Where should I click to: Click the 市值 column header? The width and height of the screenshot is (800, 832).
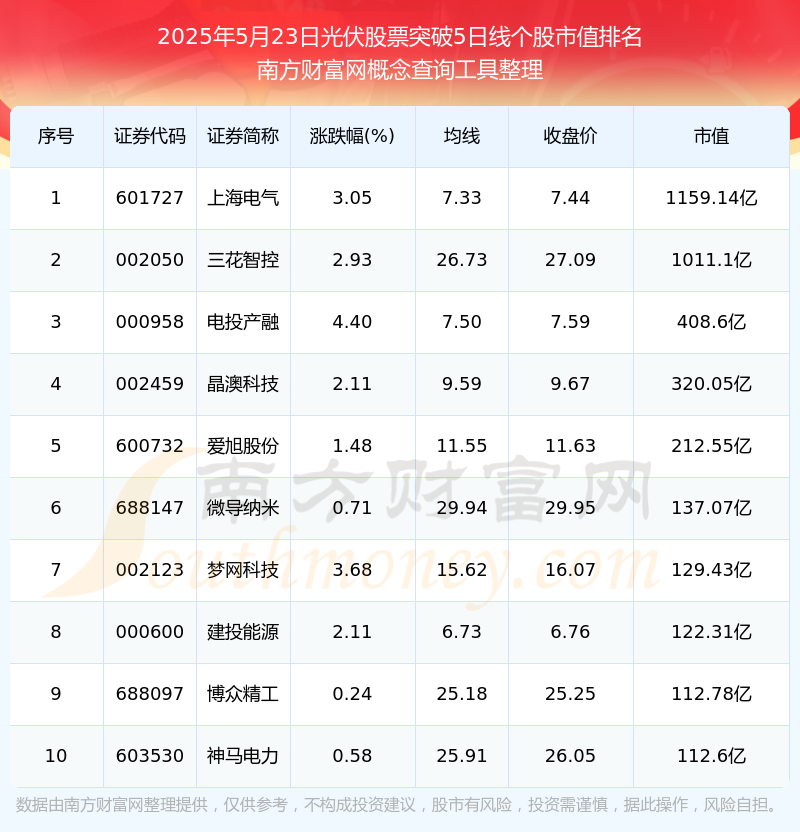coord(711,136)
